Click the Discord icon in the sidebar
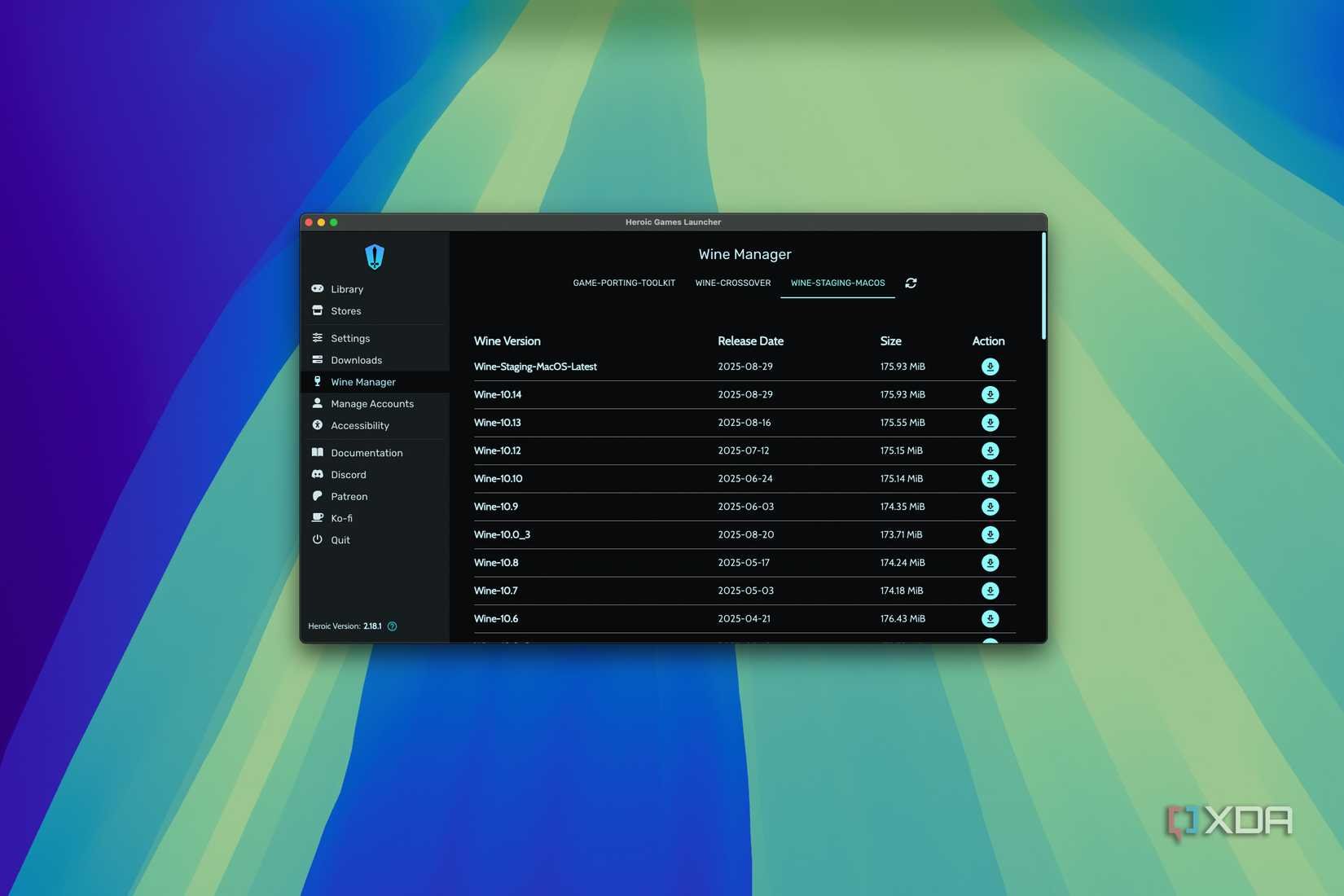Viewport: 1344px width, 896px height. pyautogui.click(x=318, y=474)
